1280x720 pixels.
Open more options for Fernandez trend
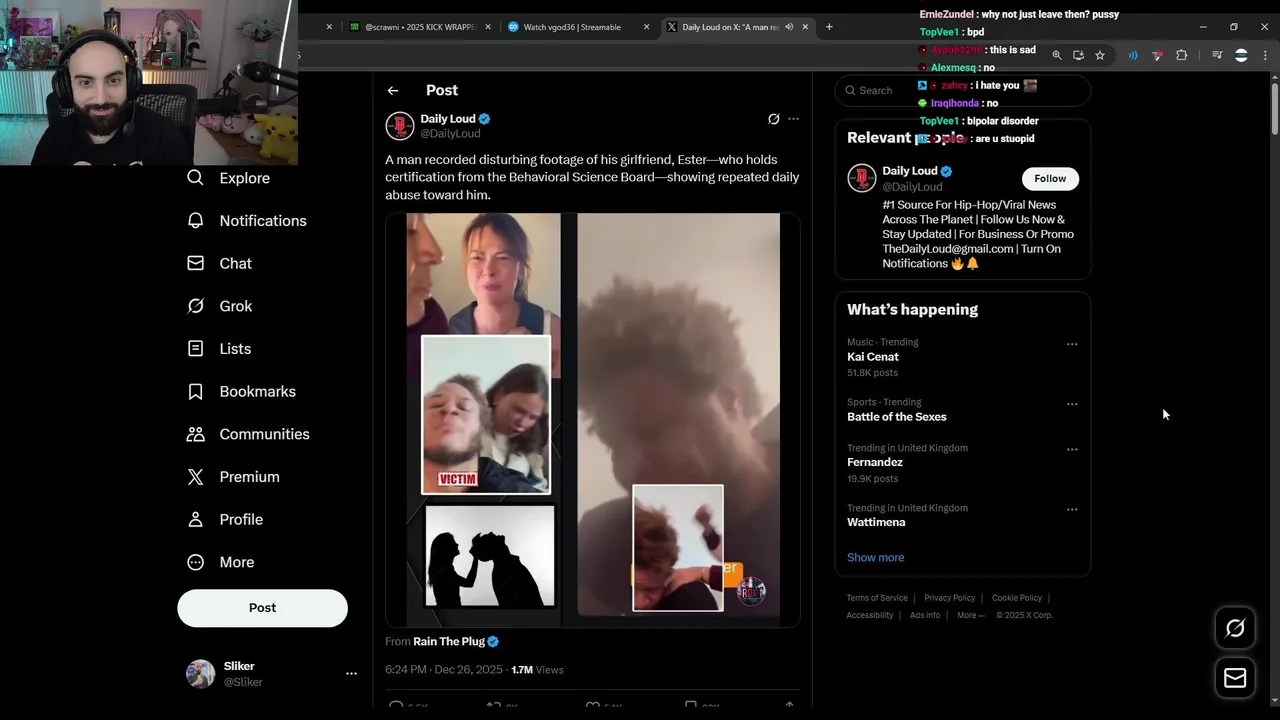[1072, 450]
